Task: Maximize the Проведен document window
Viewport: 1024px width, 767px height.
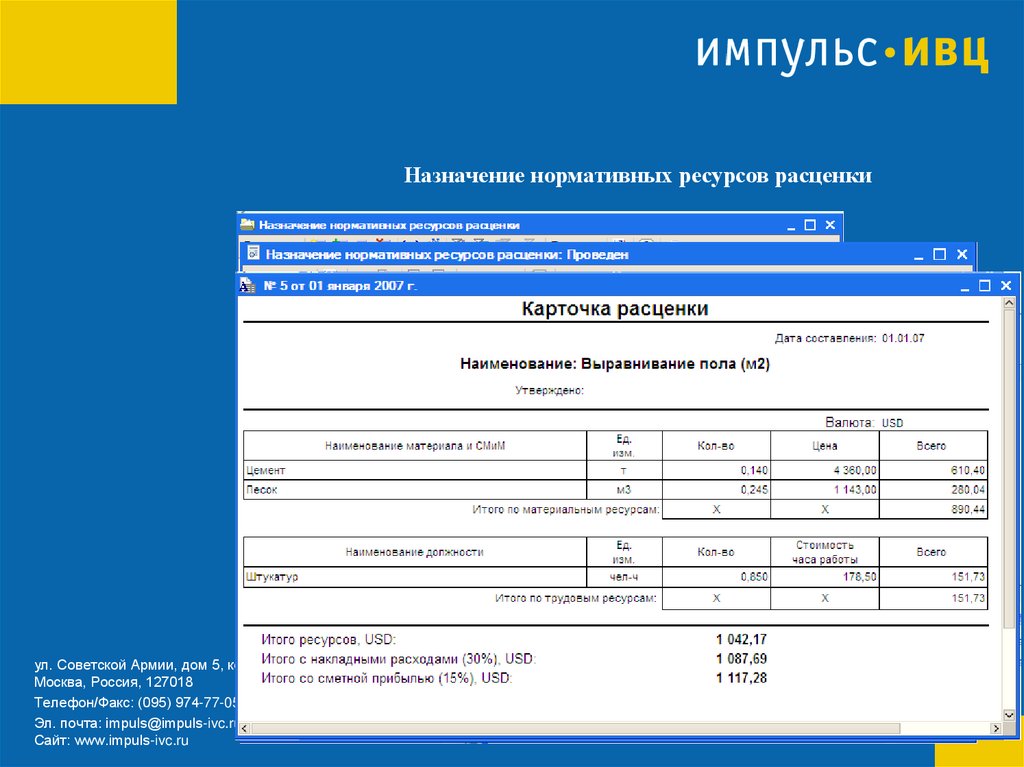Action: (x=939, y=254)
